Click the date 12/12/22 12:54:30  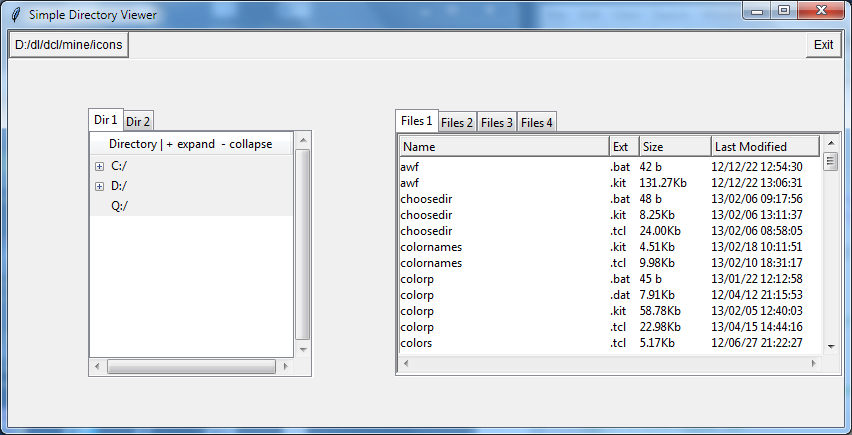[x=757, y=167]
